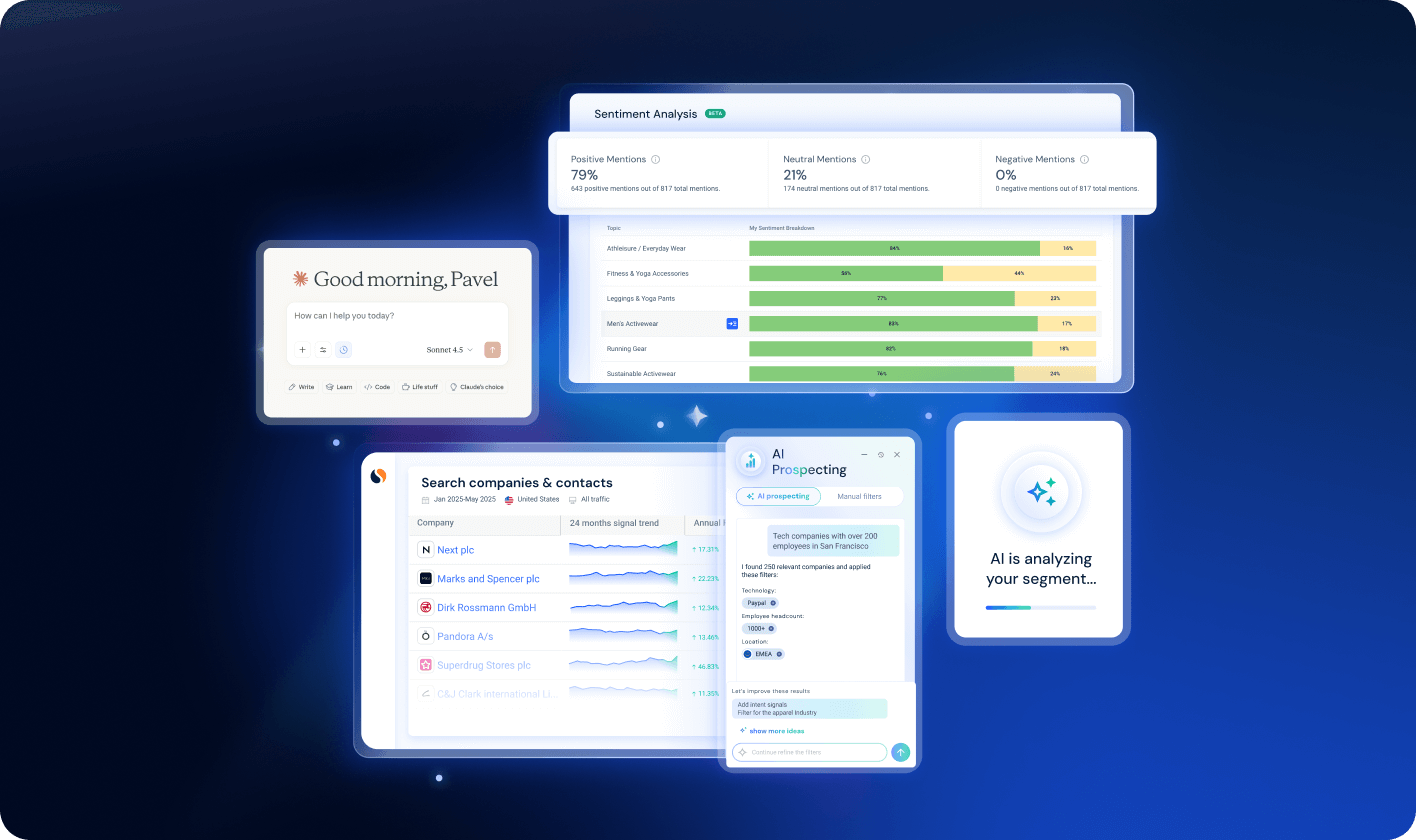Toggle the extended thinking clock icon
The width and height of the screenshot is (1416, 840).
point(343,350)
